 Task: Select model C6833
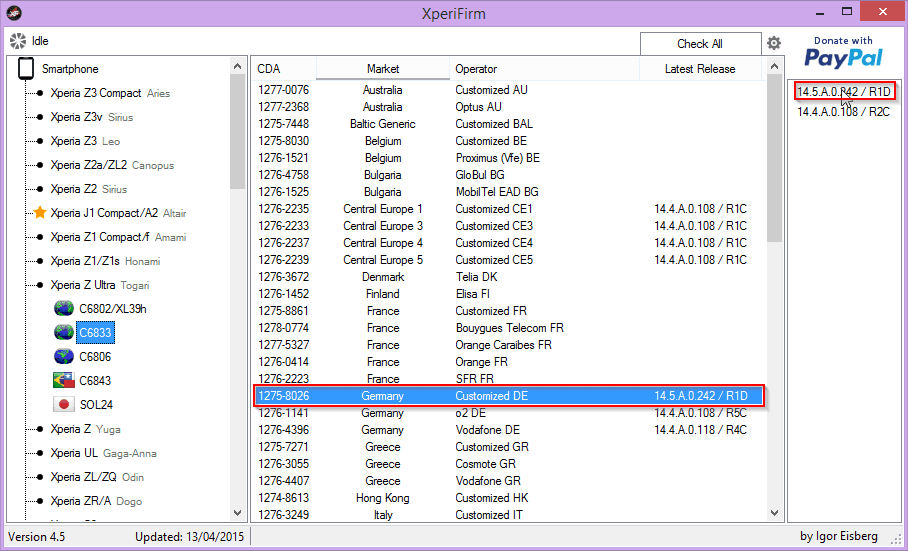[95, 333]
